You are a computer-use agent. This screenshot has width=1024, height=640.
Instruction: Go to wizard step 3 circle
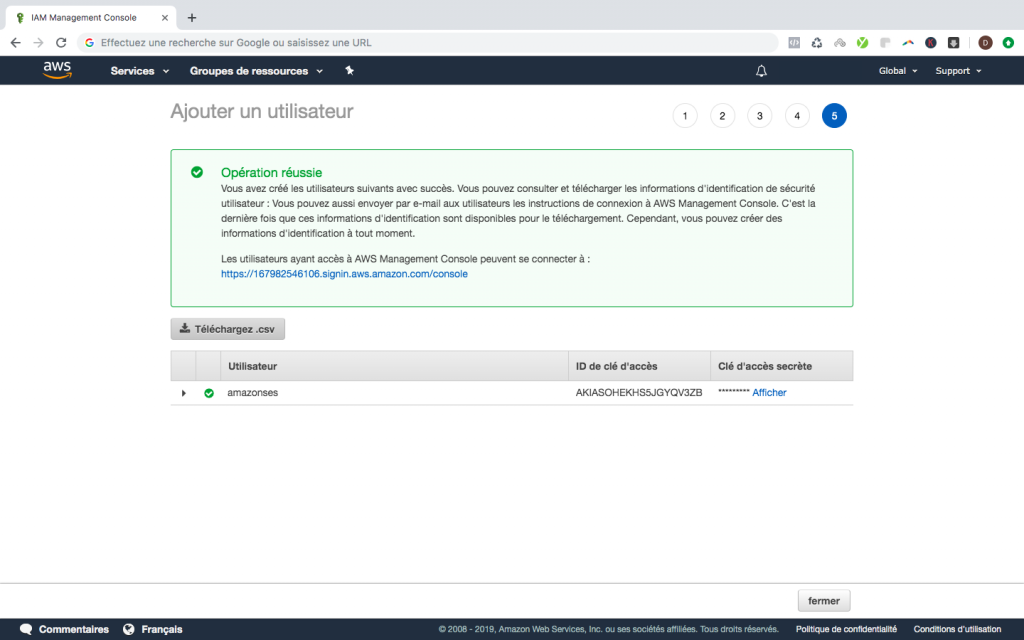(759, 116)
